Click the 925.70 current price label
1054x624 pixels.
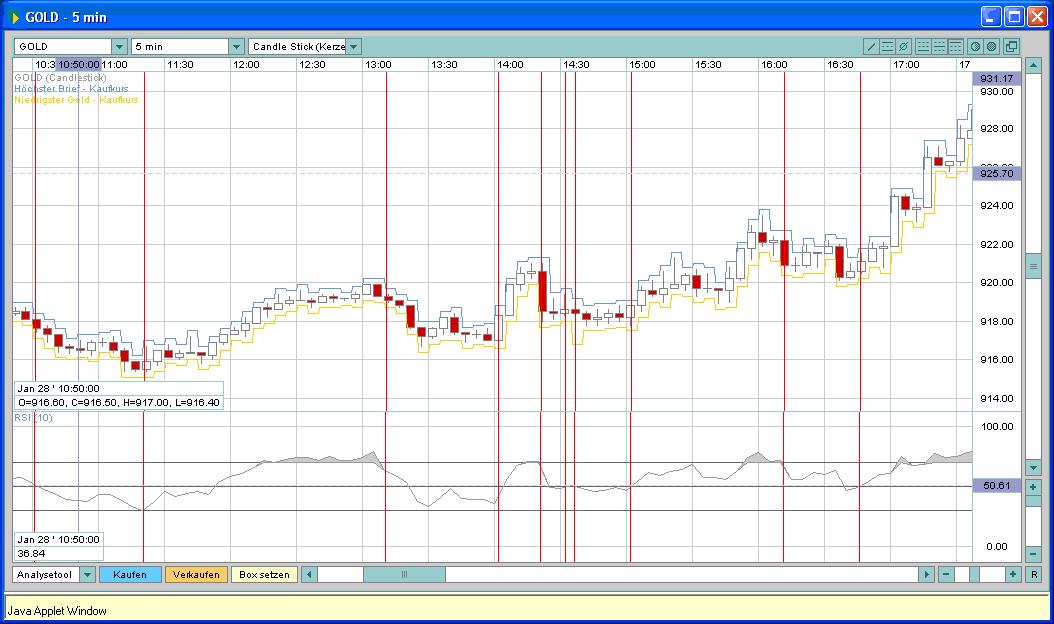996,173
